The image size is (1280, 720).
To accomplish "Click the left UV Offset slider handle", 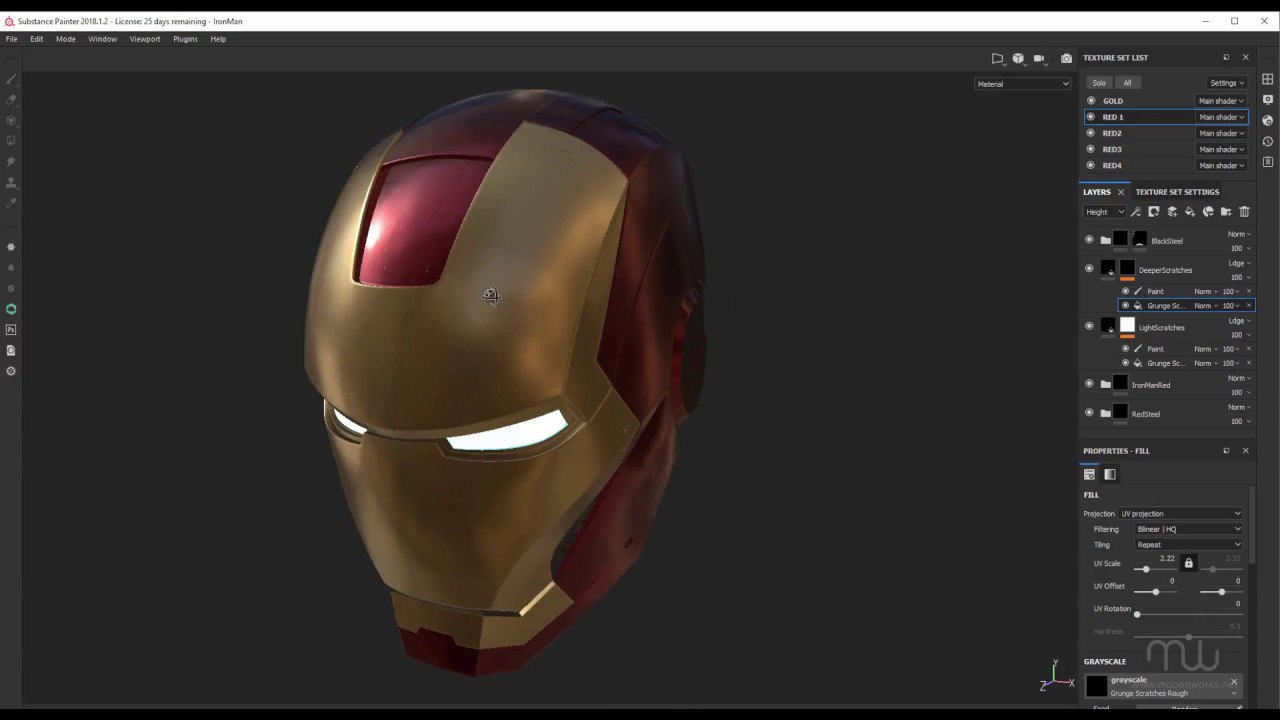I will [x=1155, y=592].
